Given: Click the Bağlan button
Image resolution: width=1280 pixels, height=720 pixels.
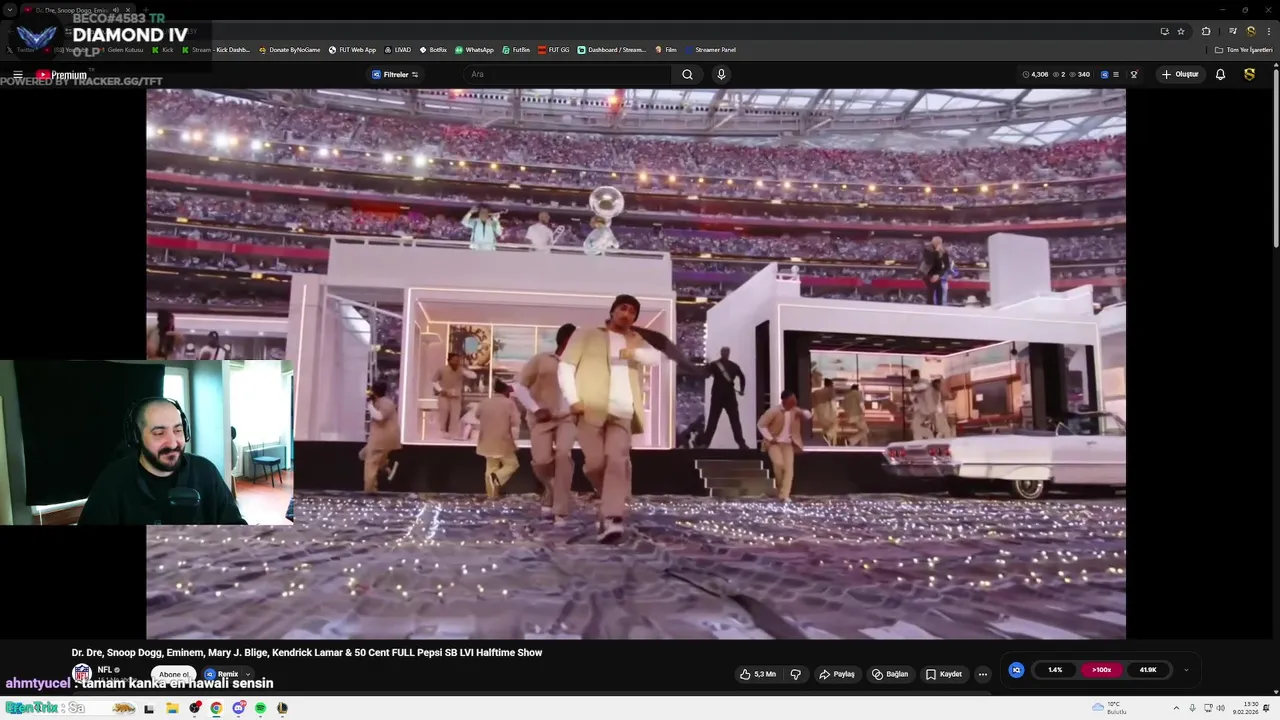Looking at the screenshot, I should click(x=889, y=674).
